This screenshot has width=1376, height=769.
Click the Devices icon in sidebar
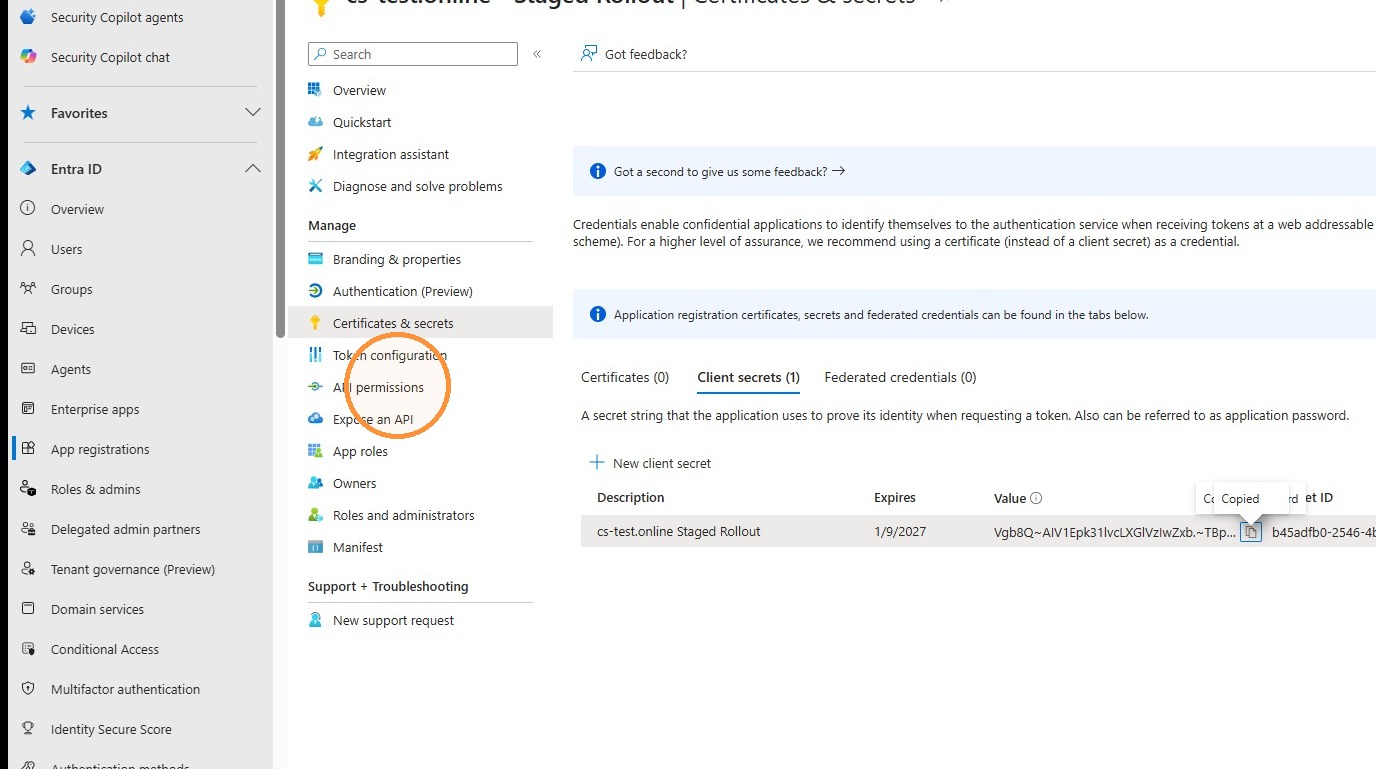click(x=28, y=329)
